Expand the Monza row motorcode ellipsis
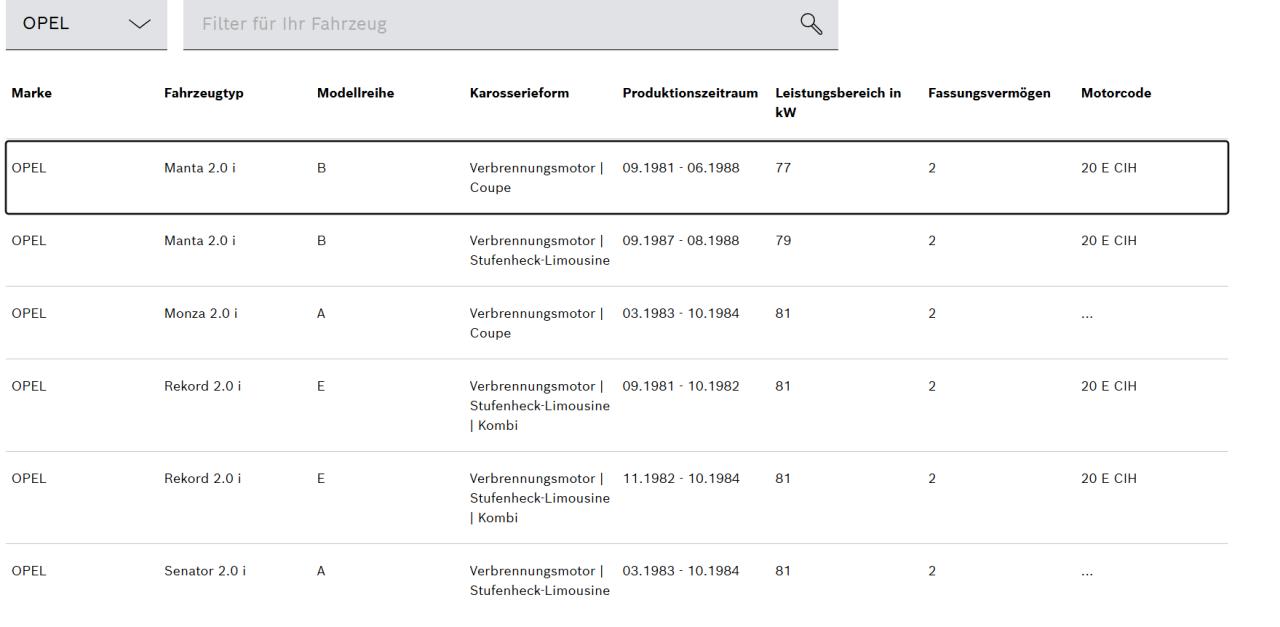The width and height of the screenshot is (1280, 627). click(x=1087, y=315)
